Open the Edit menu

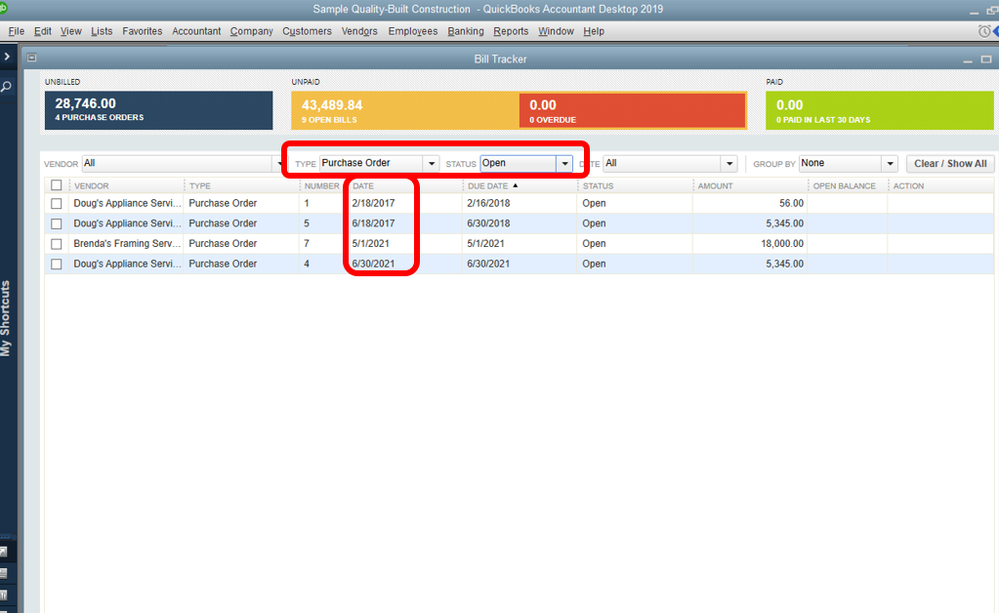click(43, 31)
